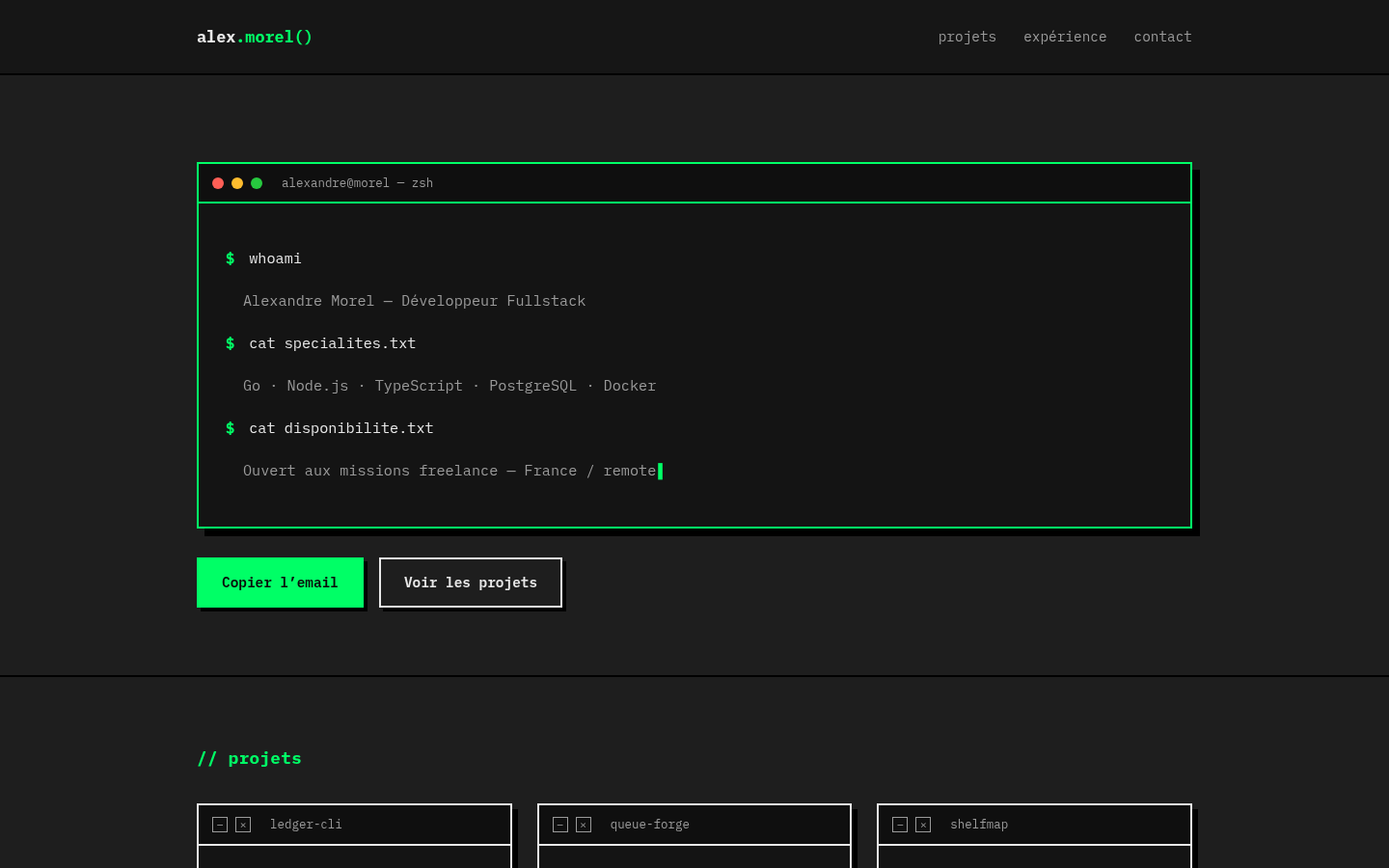Screen dimensions: 1389x868
Task: Click the shelfmap card title
Action: pos(979,825)
